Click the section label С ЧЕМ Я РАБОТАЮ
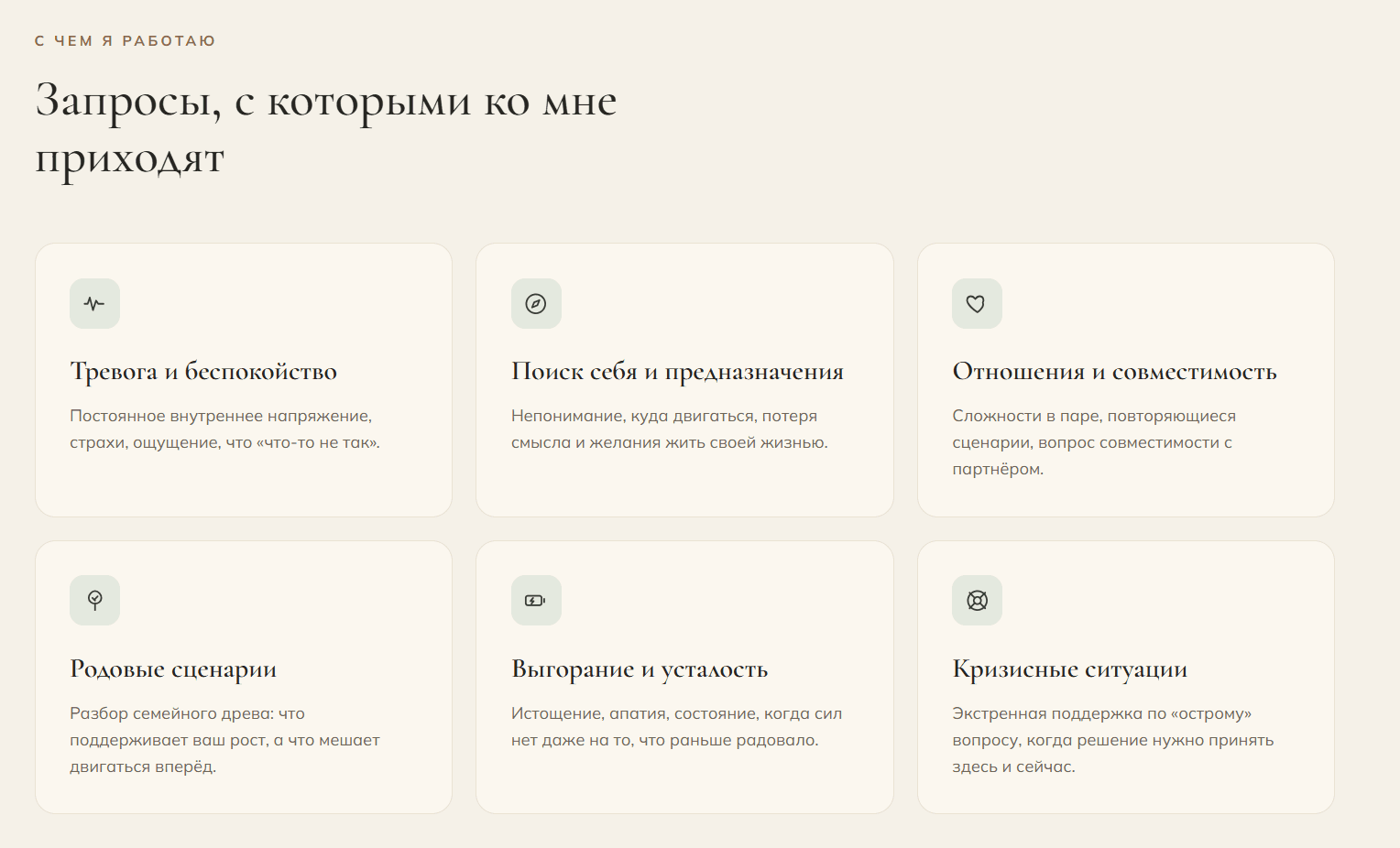1400x848 pixels. pos(125,41)
